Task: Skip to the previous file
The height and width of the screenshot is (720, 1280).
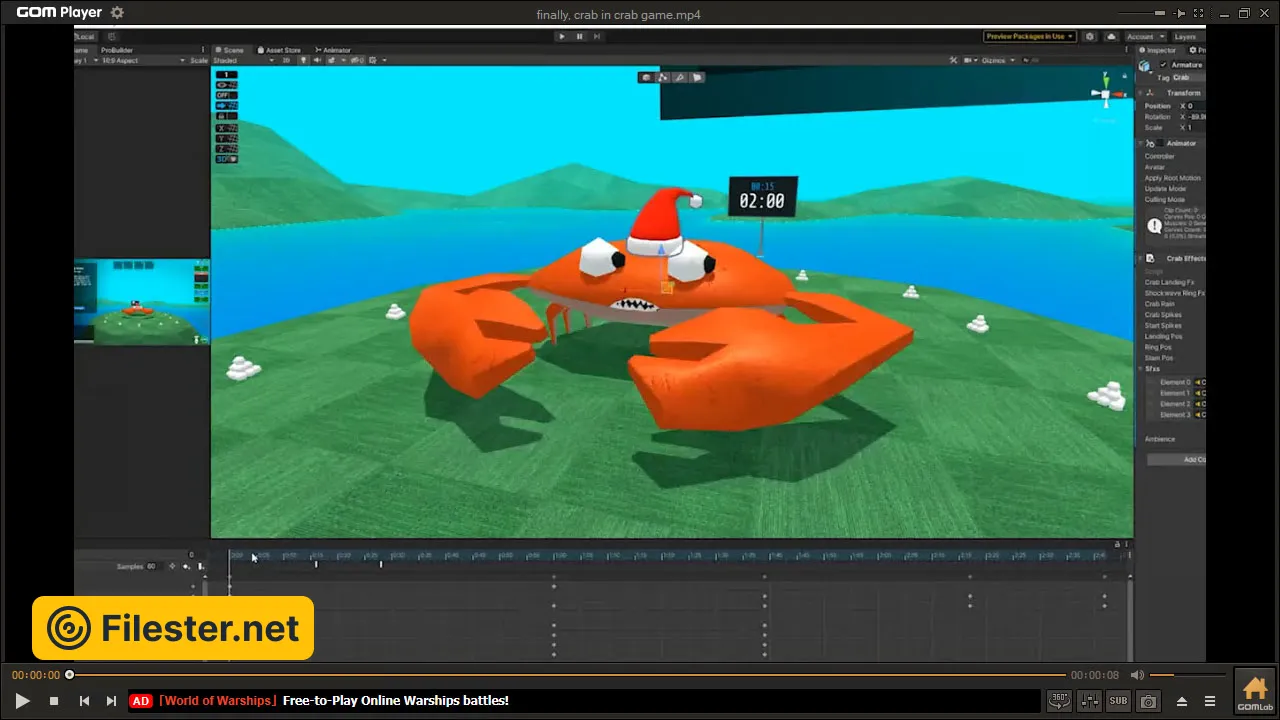Action: [x=85, y=701]
